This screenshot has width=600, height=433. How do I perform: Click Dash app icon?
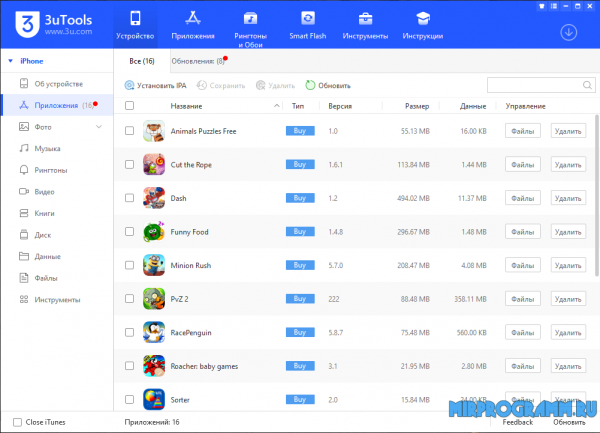(x=154, y=198)
